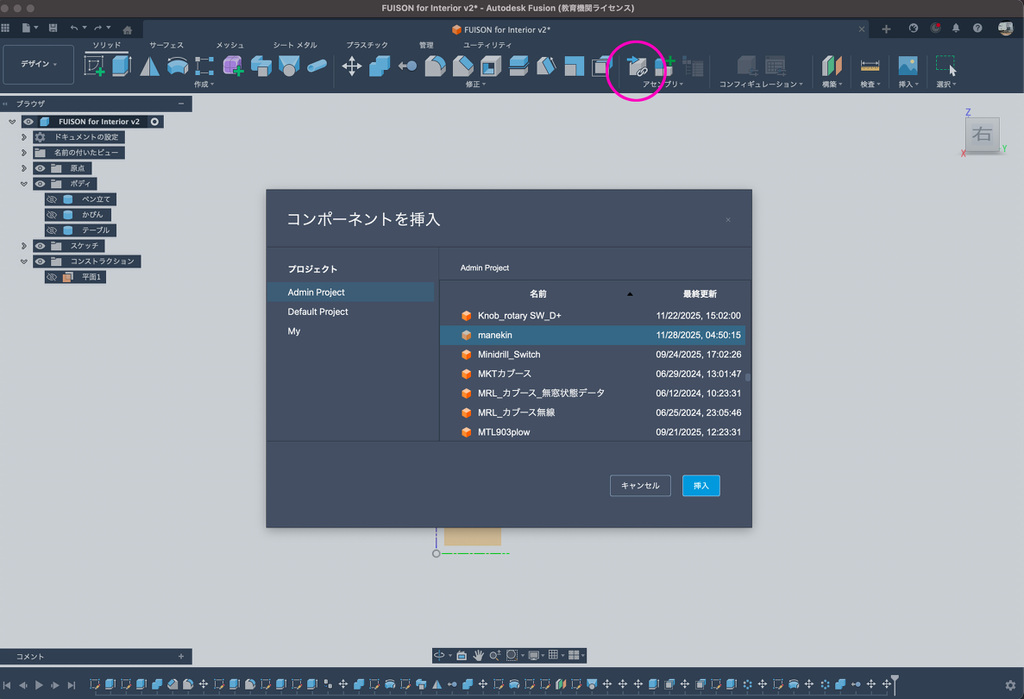Click the 挿入 button
The width and height of the screenshot is (1024, 699).
coord(701,485)
